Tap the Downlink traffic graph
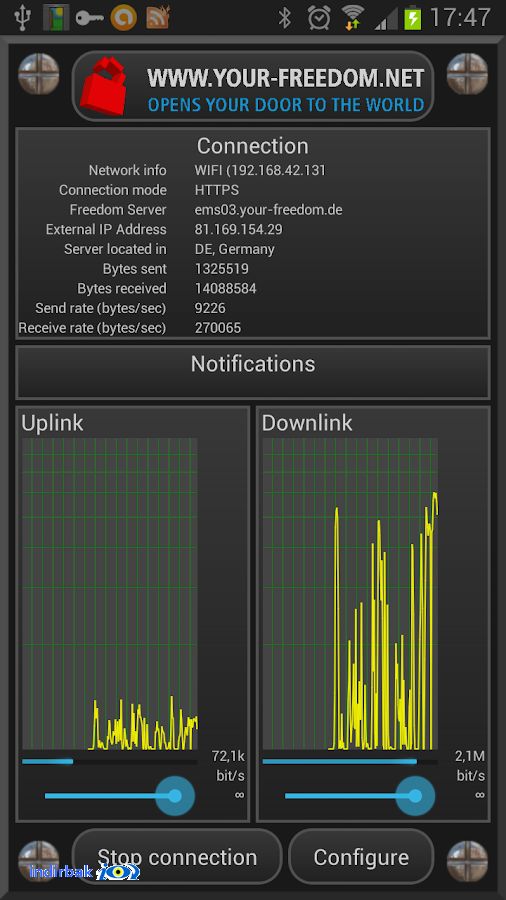The width and height of the screenshot is (506, 900). [x=350, y=593]
